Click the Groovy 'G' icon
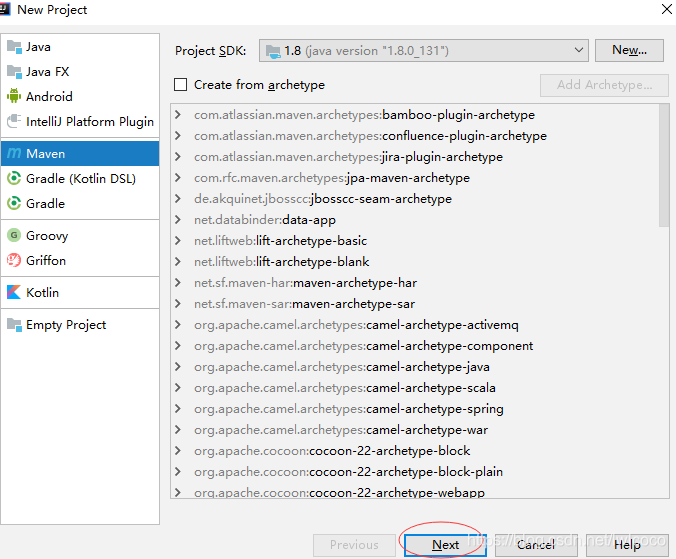Image resolution: width=676 pixels, height=559 pixels. point(14,235)
